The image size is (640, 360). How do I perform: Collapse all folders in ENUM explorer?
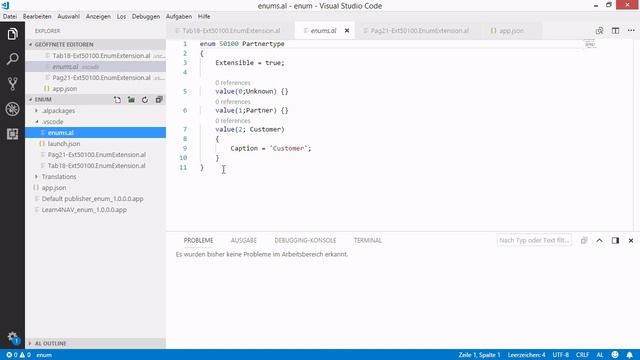coord(159,100)
